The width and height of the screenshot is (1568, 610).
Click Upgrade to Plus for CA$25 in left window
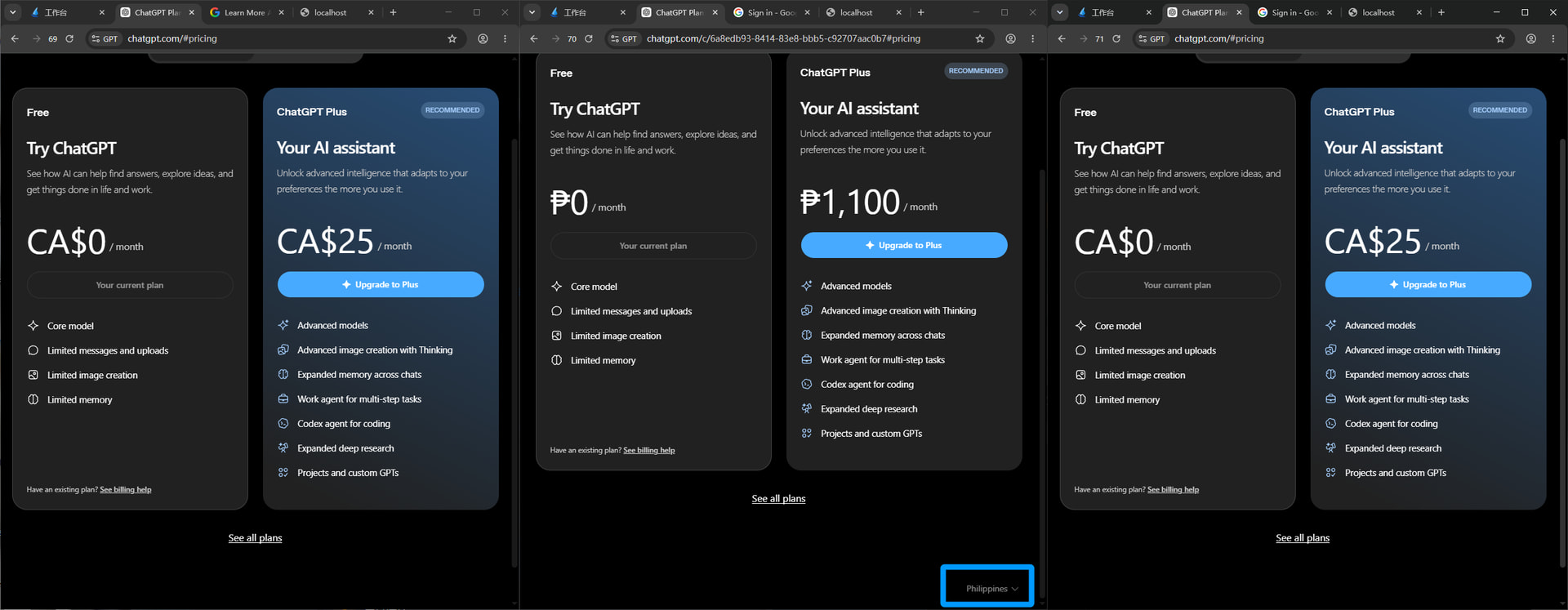click(x=381, y=284)
